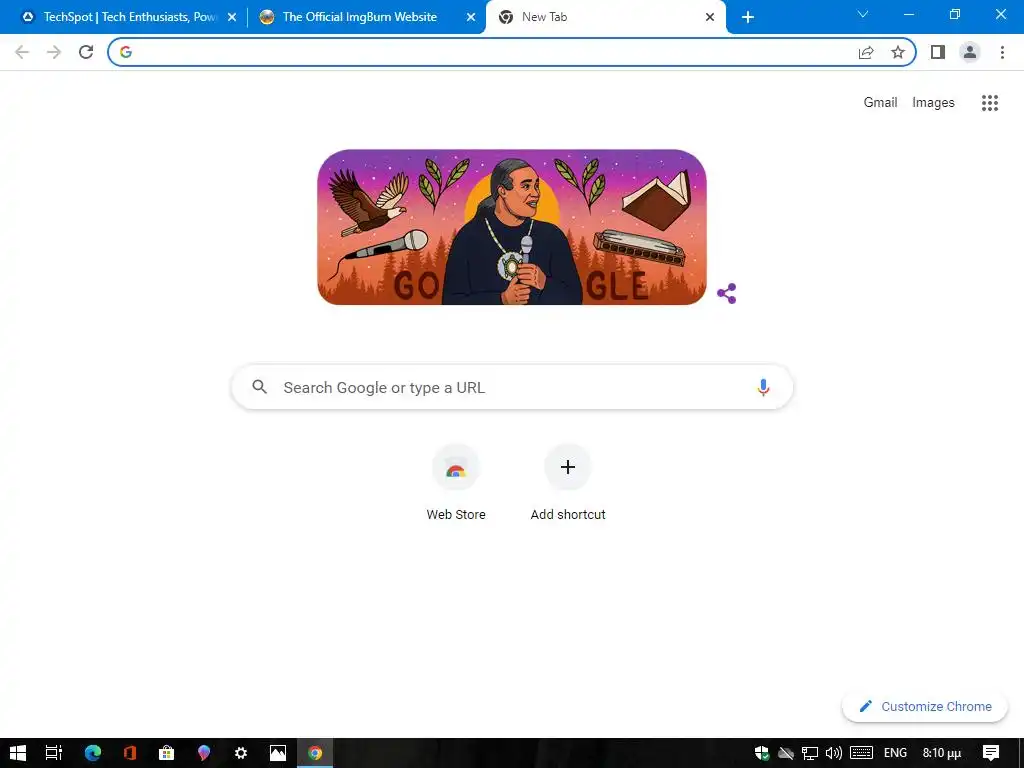Switch to The Official ImgBurn Website tab

360,17
